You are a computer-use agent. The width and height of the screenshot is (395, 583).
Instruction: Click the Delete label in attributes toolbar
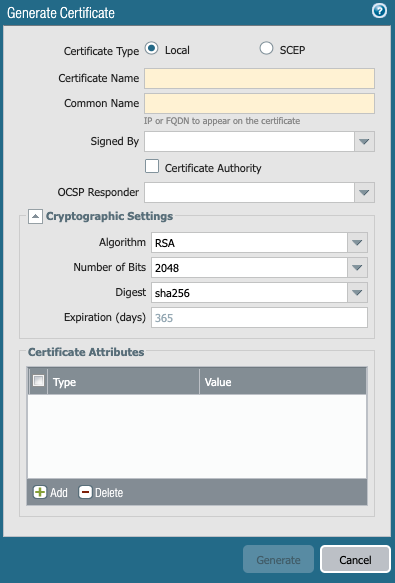pos(109,493)
